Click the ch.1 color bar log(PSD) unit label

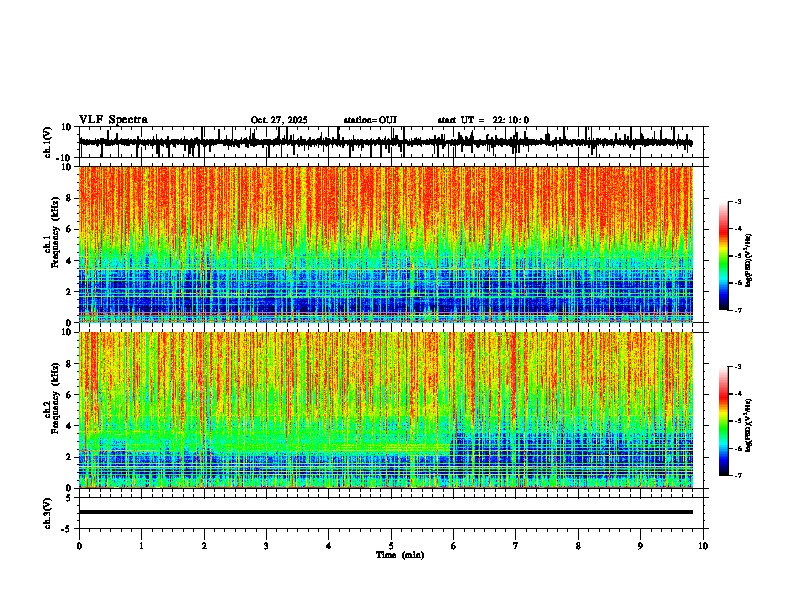(x=749, y=261)
